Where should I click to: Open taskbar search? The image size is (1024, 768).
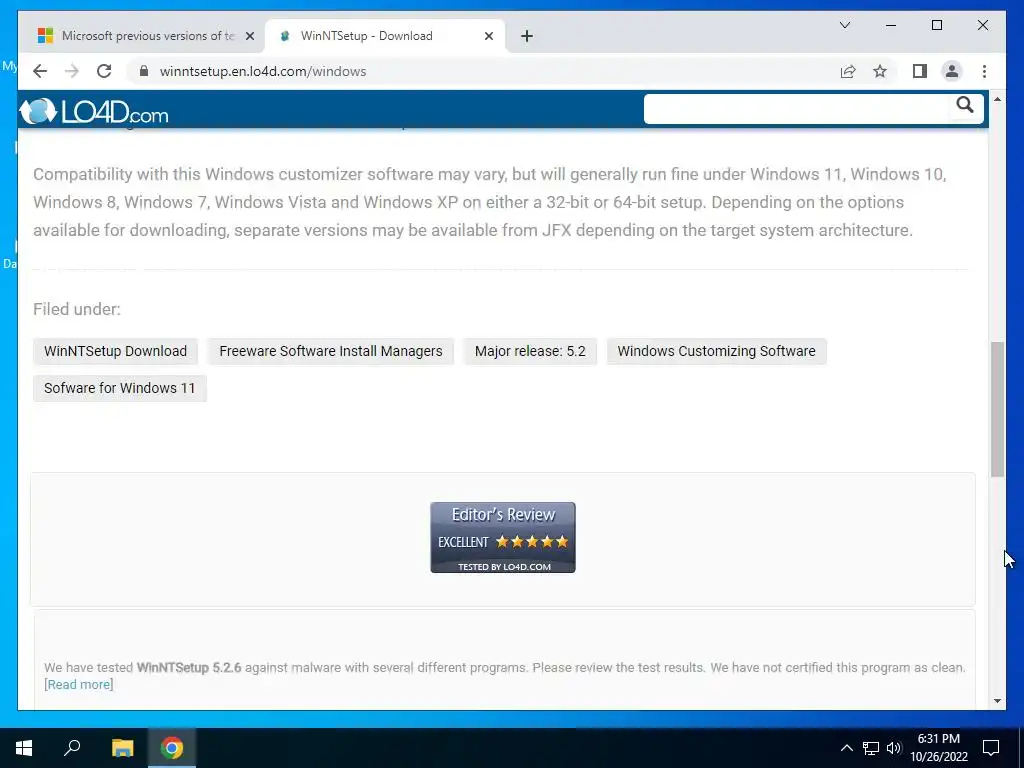(72, 748)
